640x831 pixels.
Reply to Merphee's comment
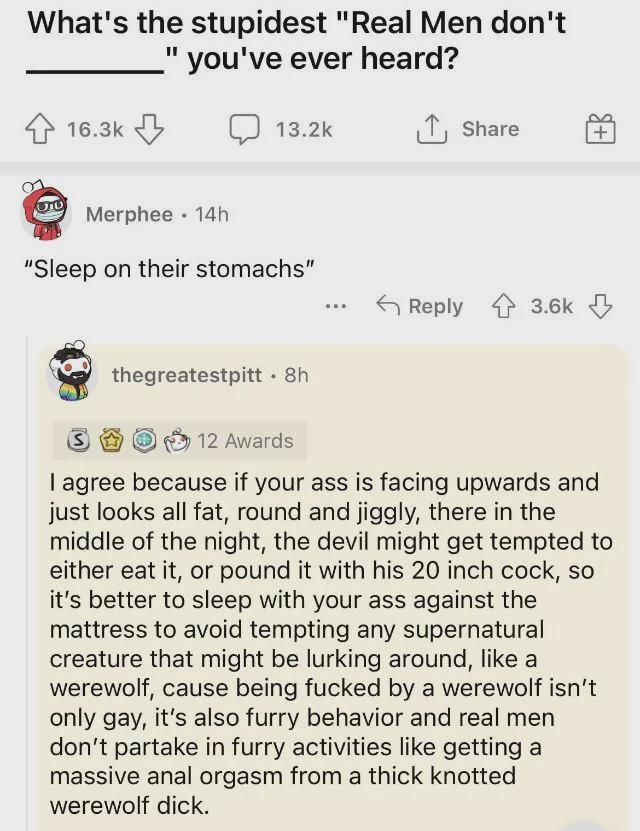[x=419, y=306]
